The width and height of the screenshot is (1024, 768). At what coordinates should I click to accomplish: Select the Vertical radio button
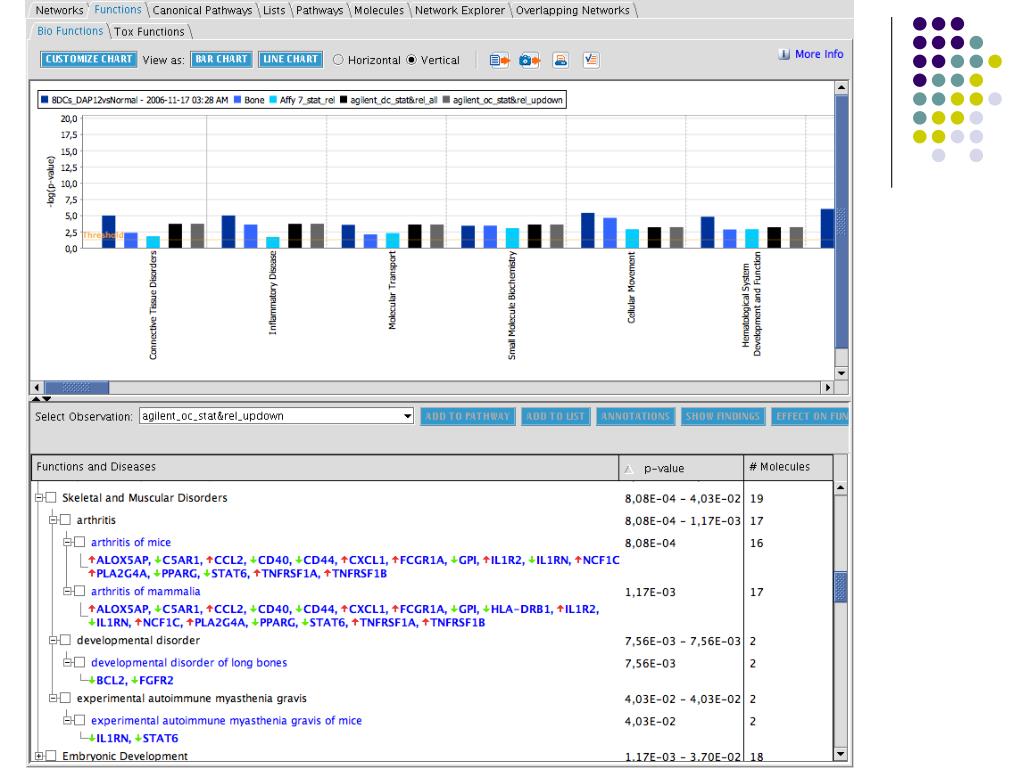pyautogui.click(x=412, y=60)
